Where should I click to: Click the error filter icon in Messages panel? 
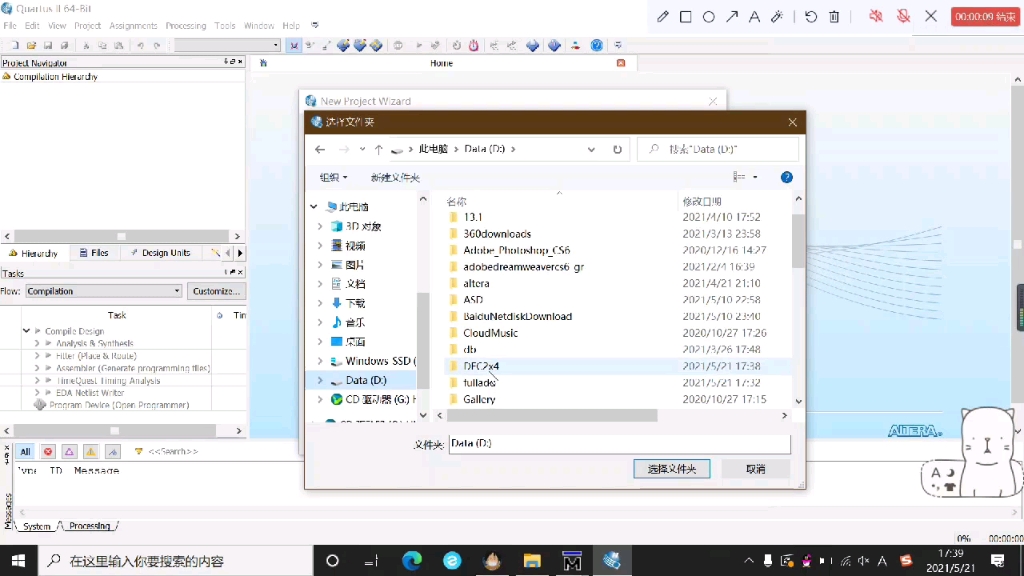click(x=47, y=451)
